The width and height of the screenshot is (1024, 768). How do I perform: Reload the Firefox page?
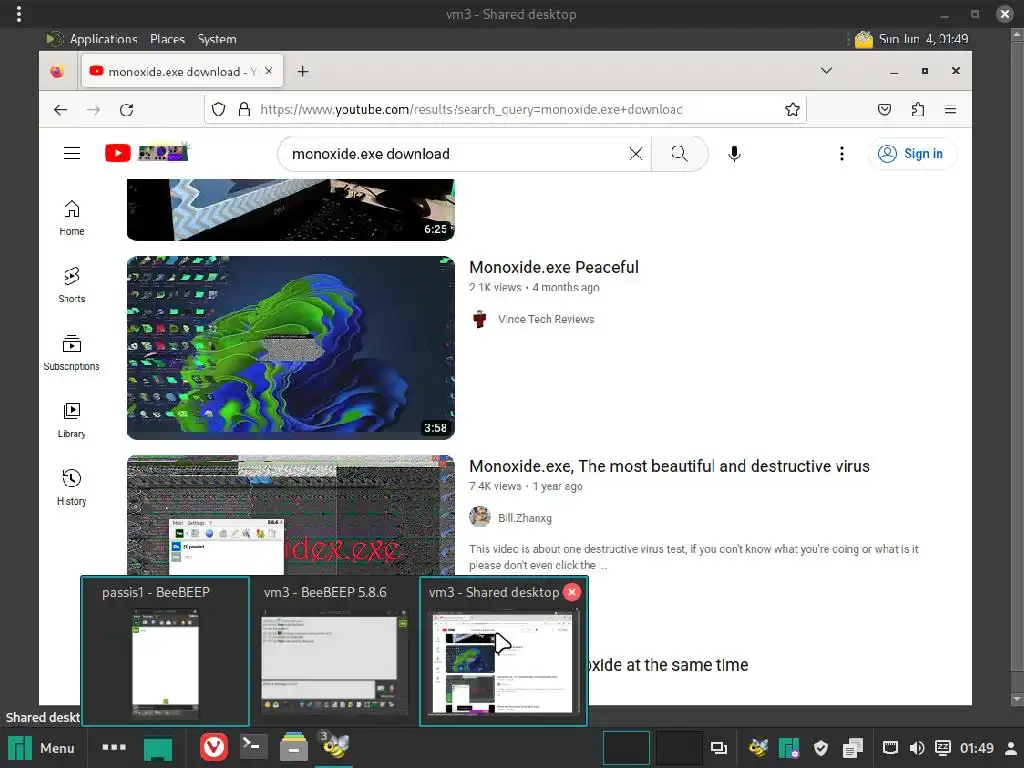[x=127, y=110]
